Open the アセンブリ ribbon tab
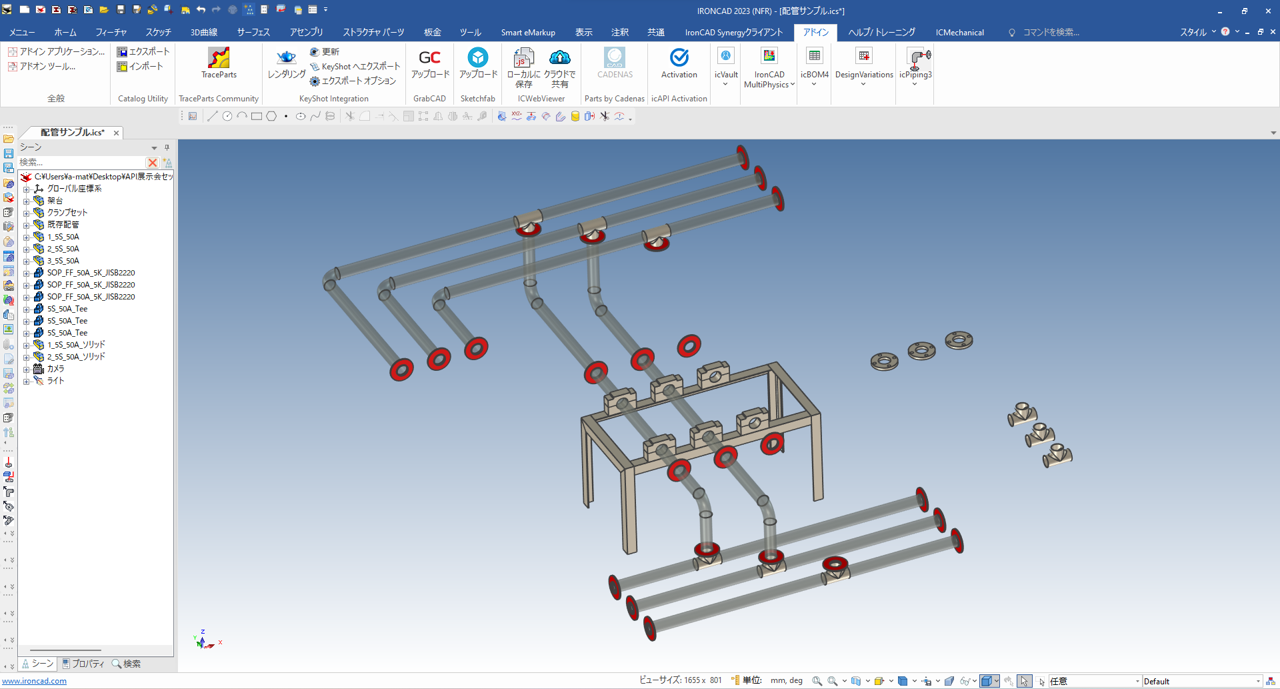The height and width of the screenshot is (689, 1280). coord(306,32)
